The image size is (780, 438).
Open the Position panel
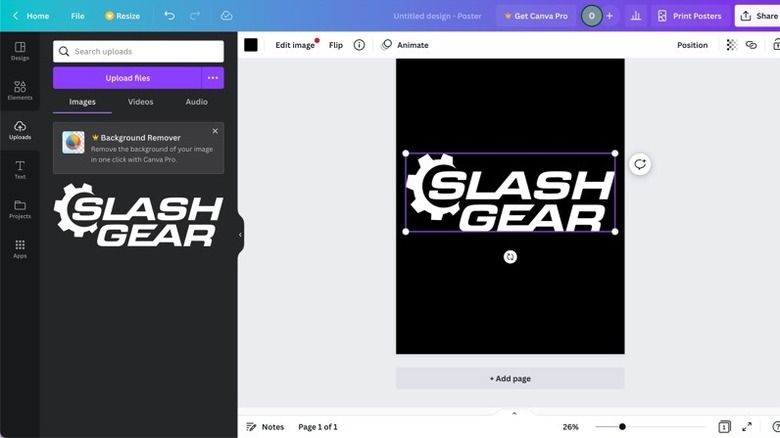tap(692, 45)
